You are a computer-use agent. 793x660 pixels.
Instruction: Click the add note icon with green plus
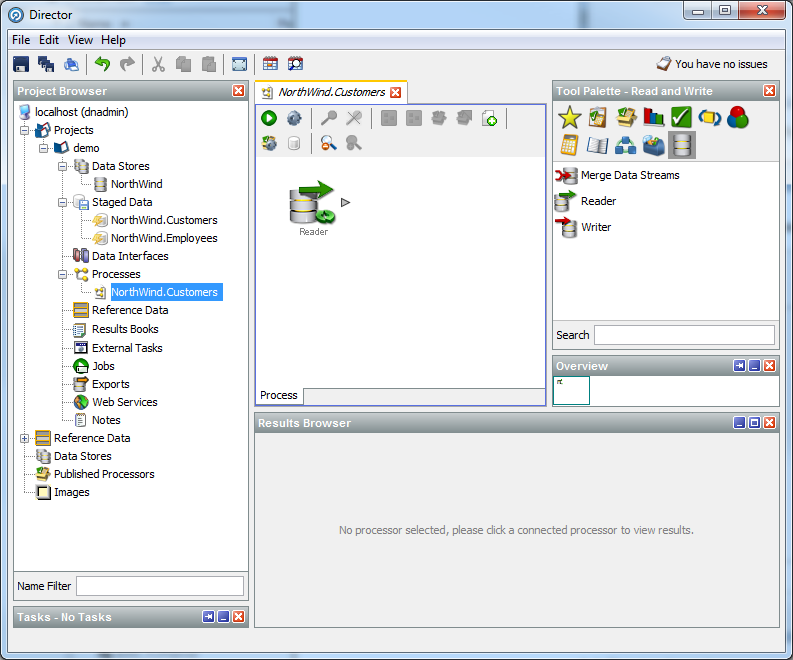[x=490, y=118]
